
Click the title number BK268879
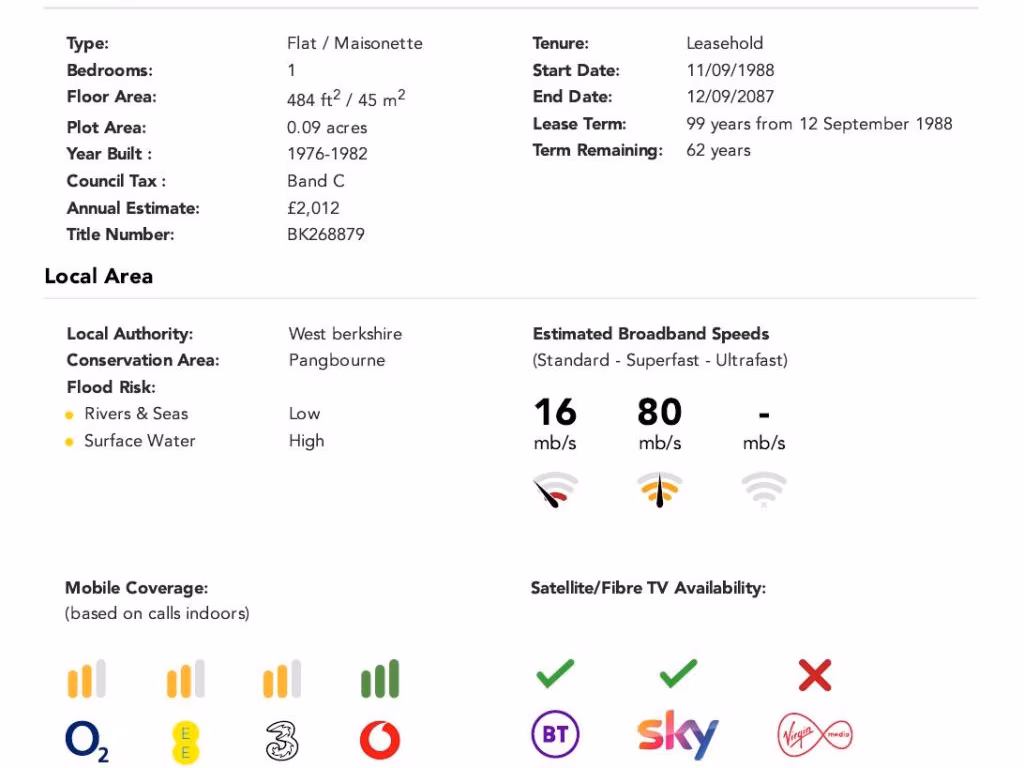click(x=326, y=234)
